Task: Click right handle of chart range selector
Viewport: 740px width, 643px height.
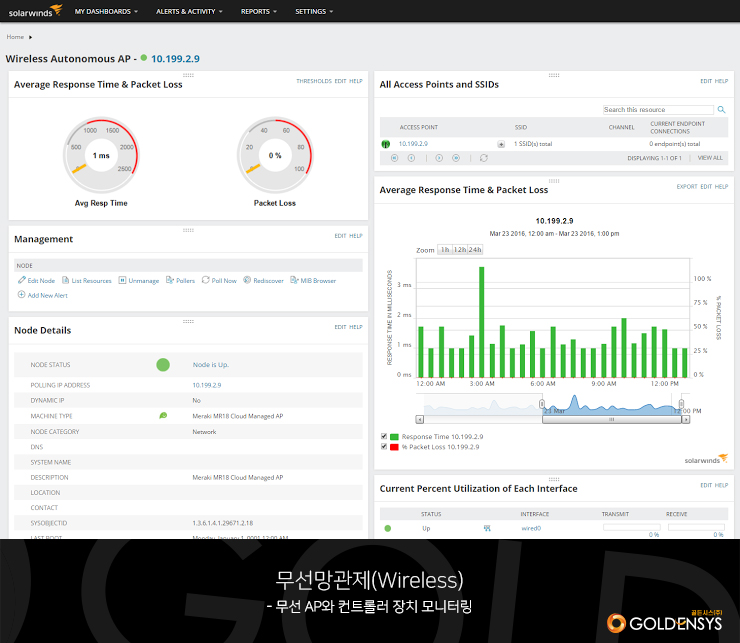Action: [681, 404]
